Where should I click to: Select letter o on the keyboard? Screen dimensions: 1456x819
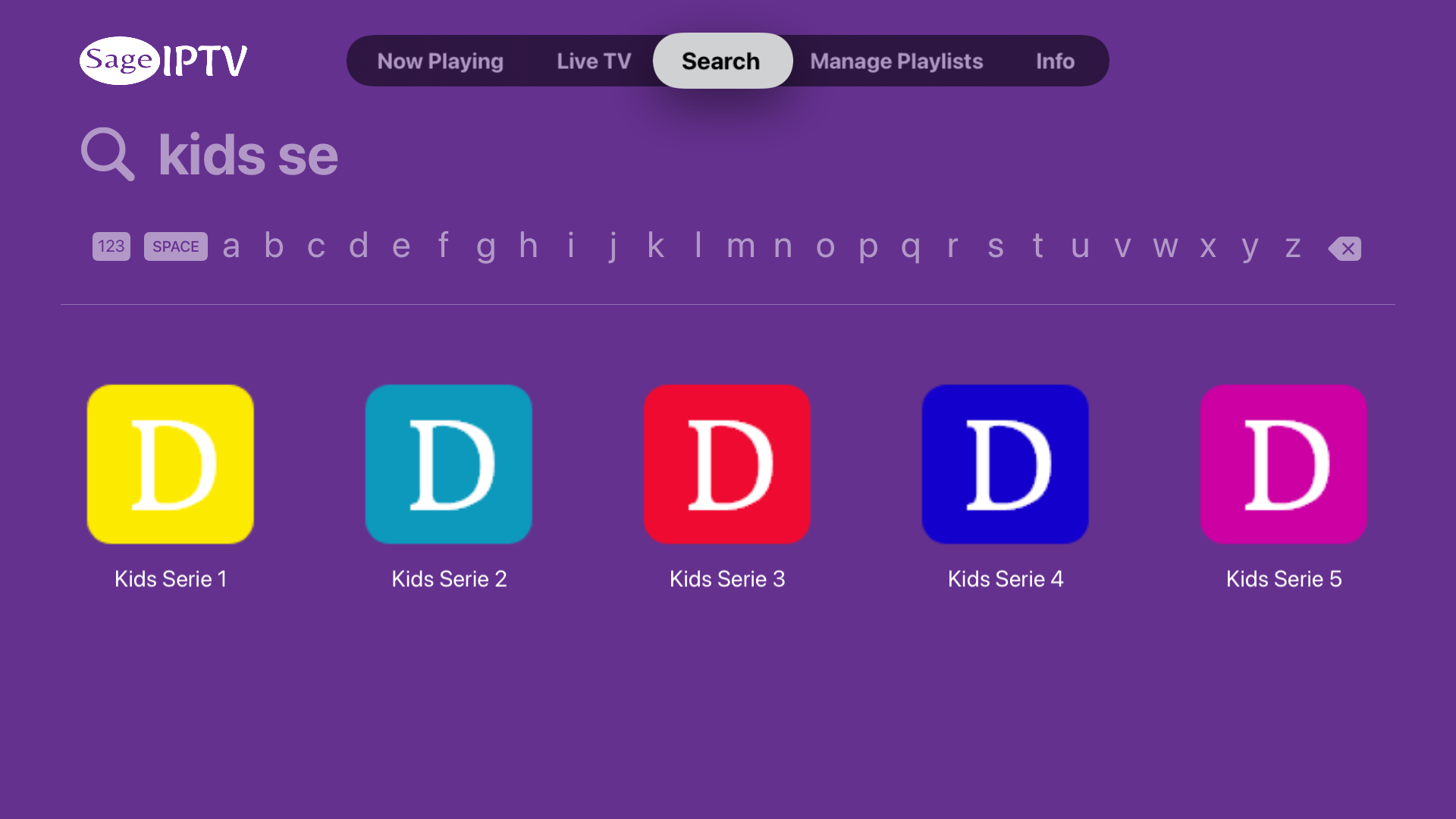click(826, 246)
